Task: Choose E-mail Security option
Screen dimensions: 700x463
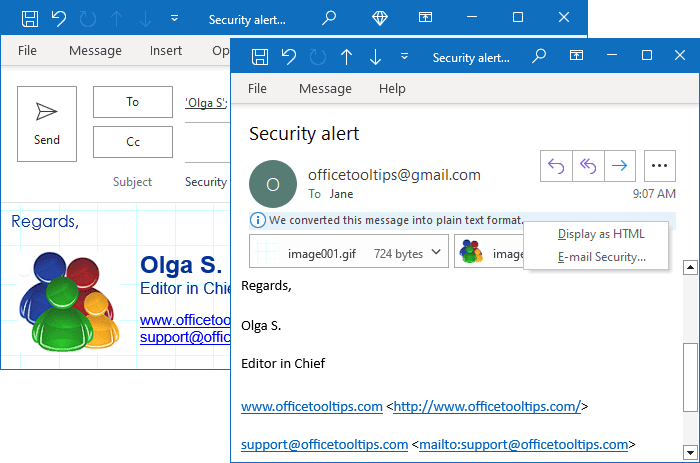Action: pyautogui.click(x=602, y=257)
